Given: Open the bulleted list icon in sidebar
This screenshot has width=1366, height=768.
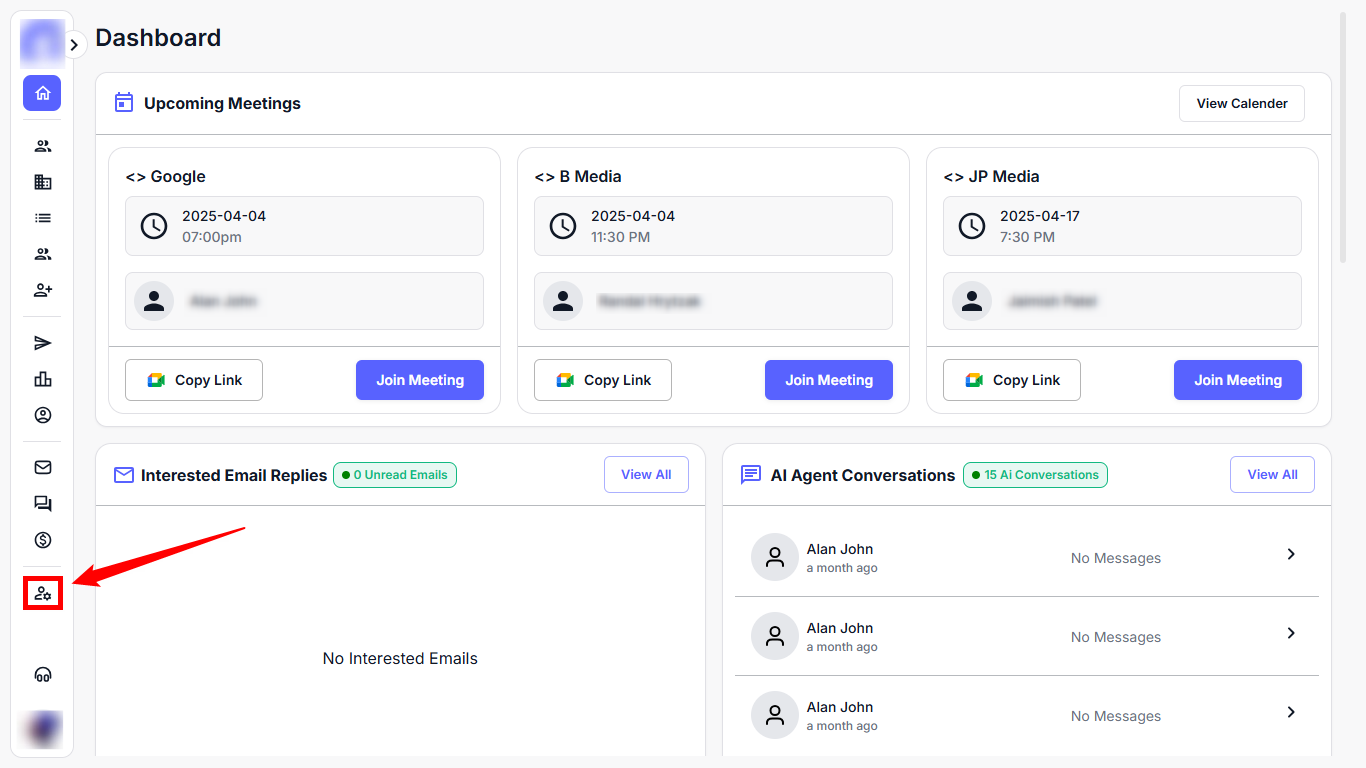Looking at the screenshot, I should click(x=42, y=218).
